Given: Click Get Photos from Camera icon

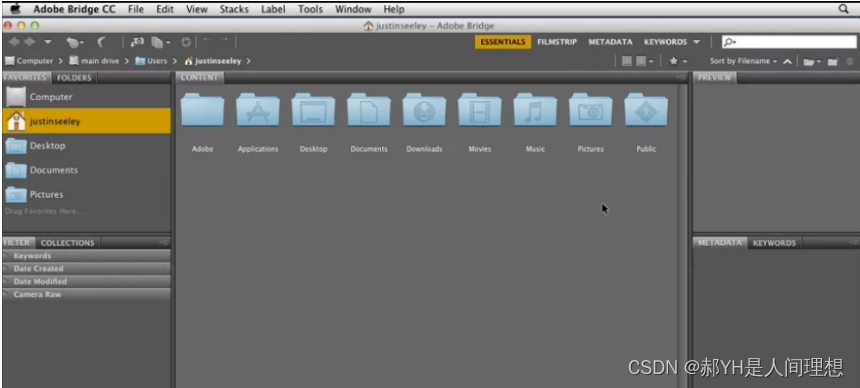Looking at the screenshot, I should pos(137,42).
